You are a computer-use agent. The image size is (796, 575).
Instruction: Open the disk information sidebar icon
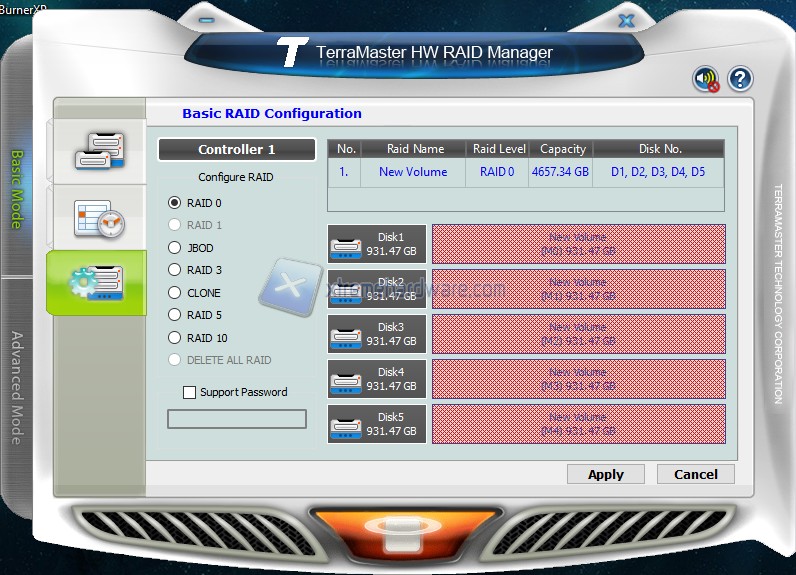pyautogui.click(x=98, y=150)
